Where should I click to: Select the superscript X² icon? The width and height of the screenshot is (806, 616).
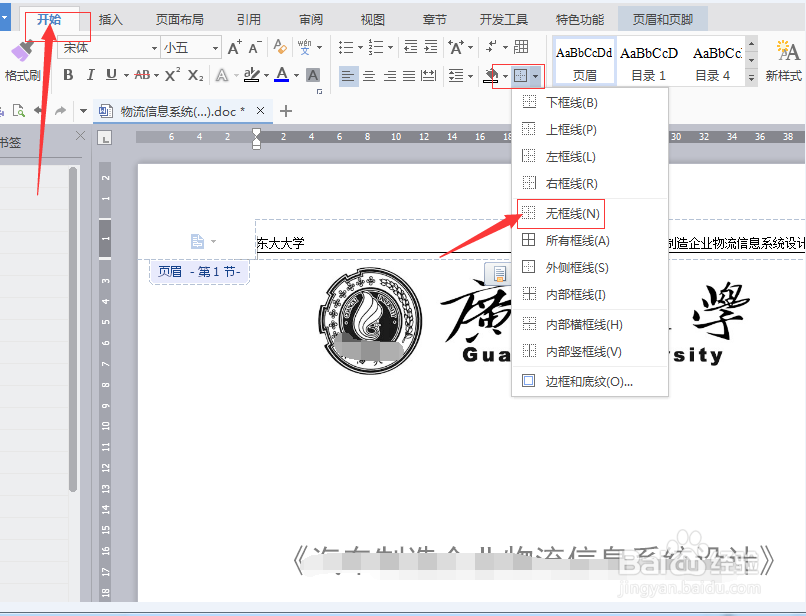pos(172,75)
